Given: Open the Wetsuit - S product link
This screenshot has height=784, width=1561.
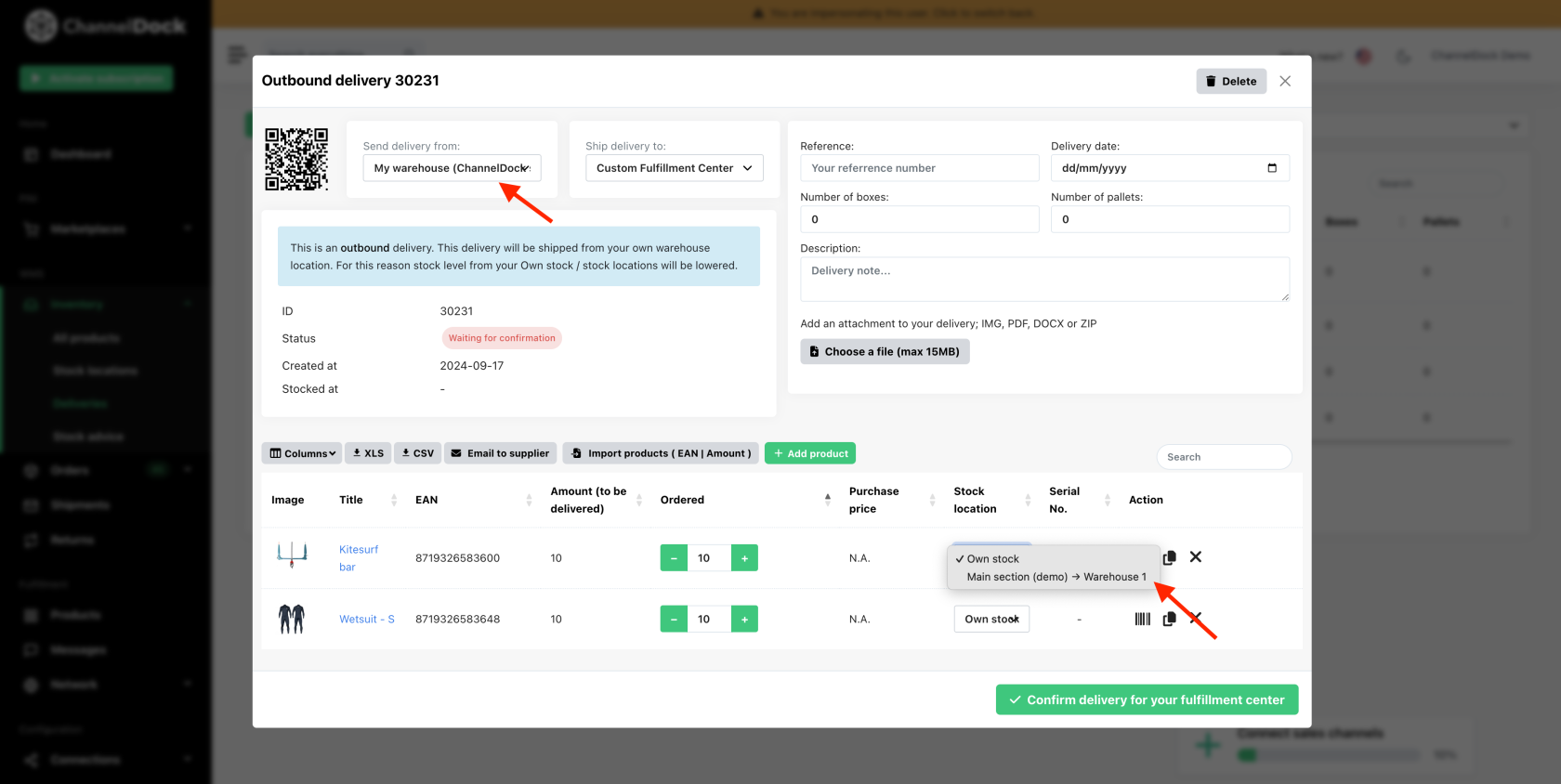Looking at the screenshot, I should 367,619.
